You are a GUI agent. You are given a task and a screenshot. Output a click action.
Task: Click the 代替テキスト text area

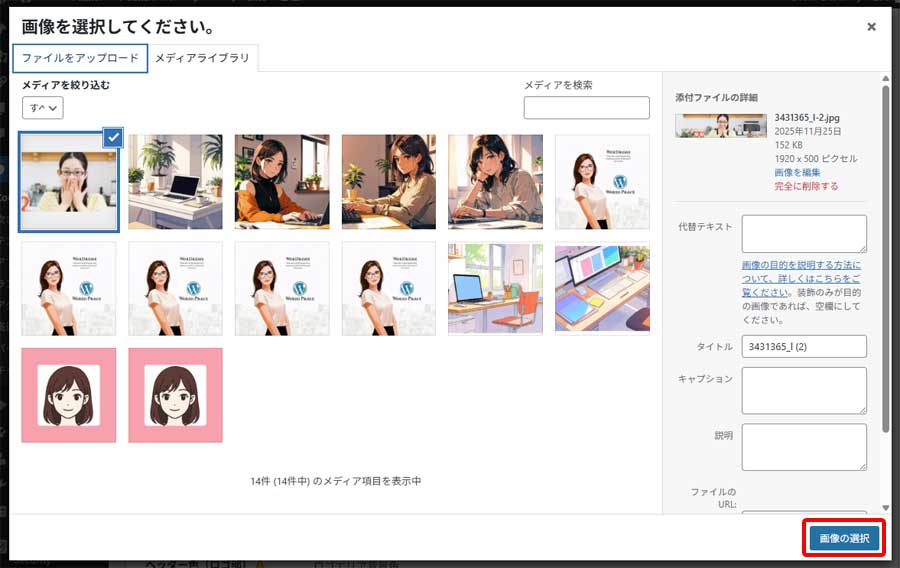pyautogui.click(x=803, y=233)
